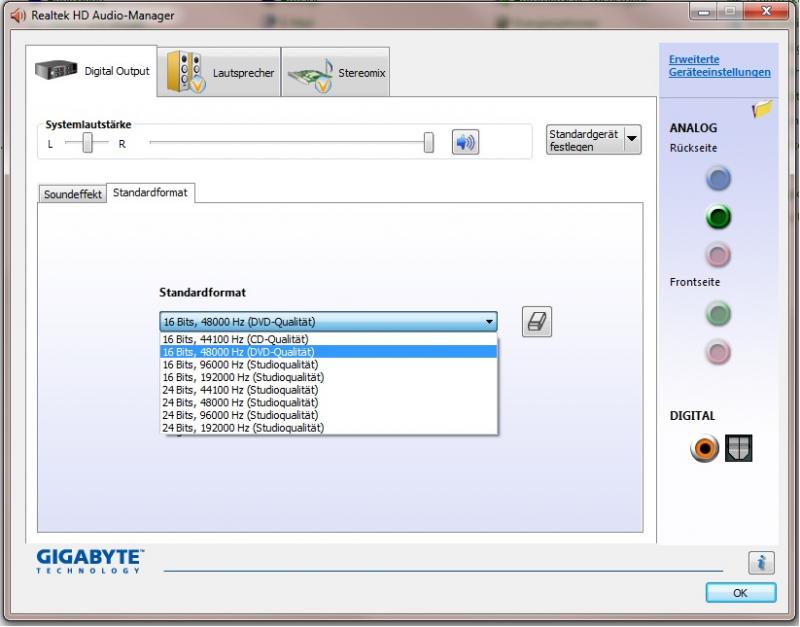Image resolution: width=800 pixels, height=627 pixels.
Task: Open the Standardgerät festlegen dropdown arrow
Action: pyautogui.click(x=632, y=139)
